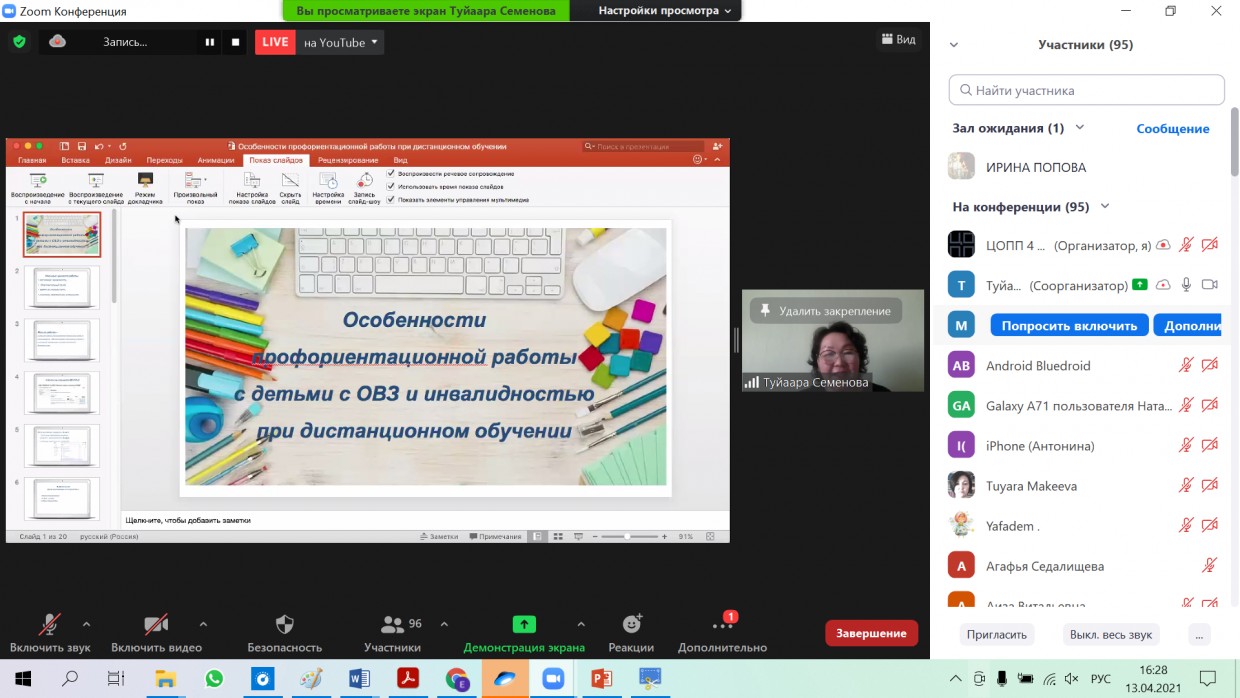Click the More (Дополнительно) dots icon

coord(722,626)
